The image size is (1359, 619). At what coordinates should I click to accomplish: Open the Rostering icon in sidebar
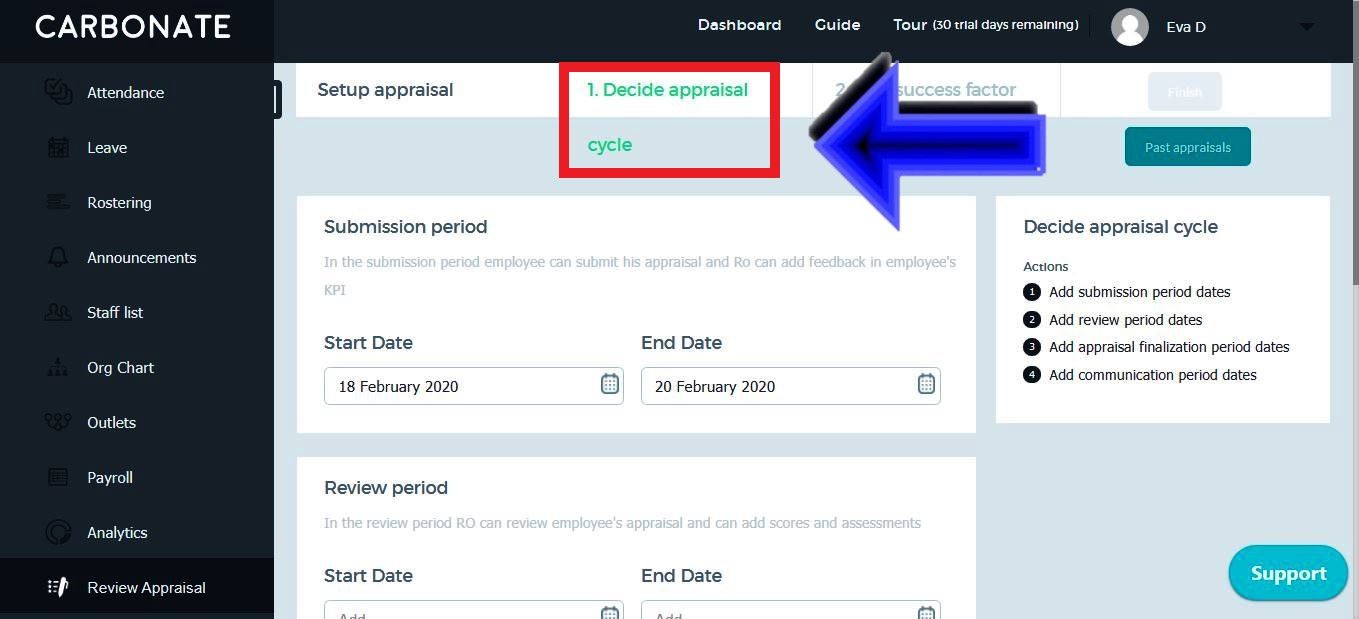click(59, 202)
